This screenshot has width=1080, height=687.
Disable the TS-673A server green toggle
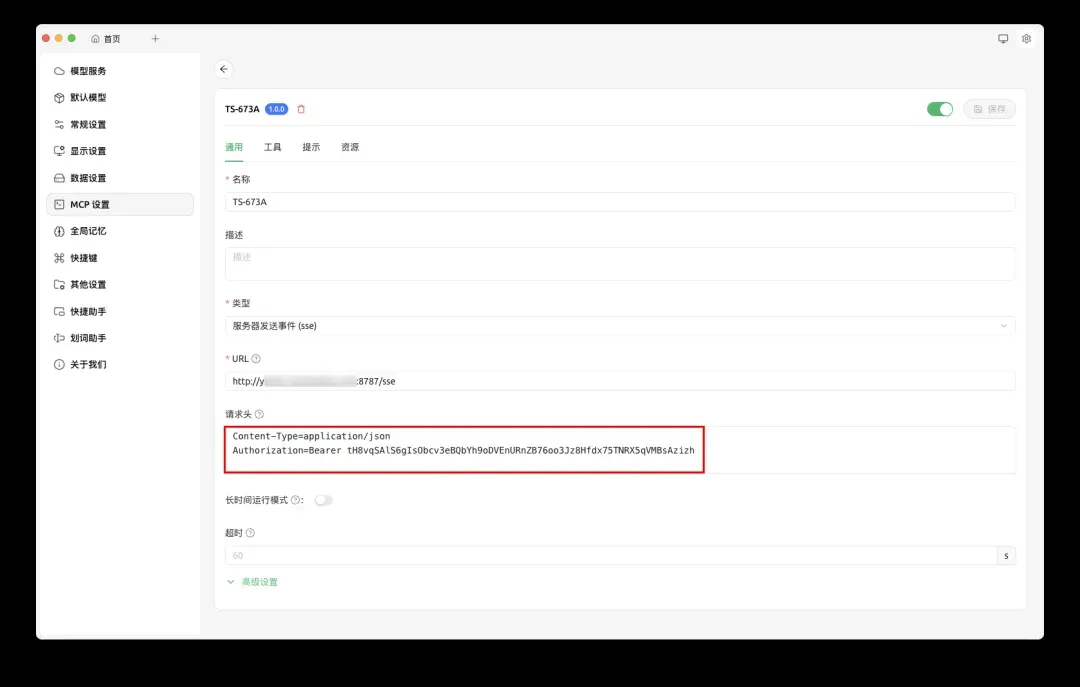tap(939, 109)
